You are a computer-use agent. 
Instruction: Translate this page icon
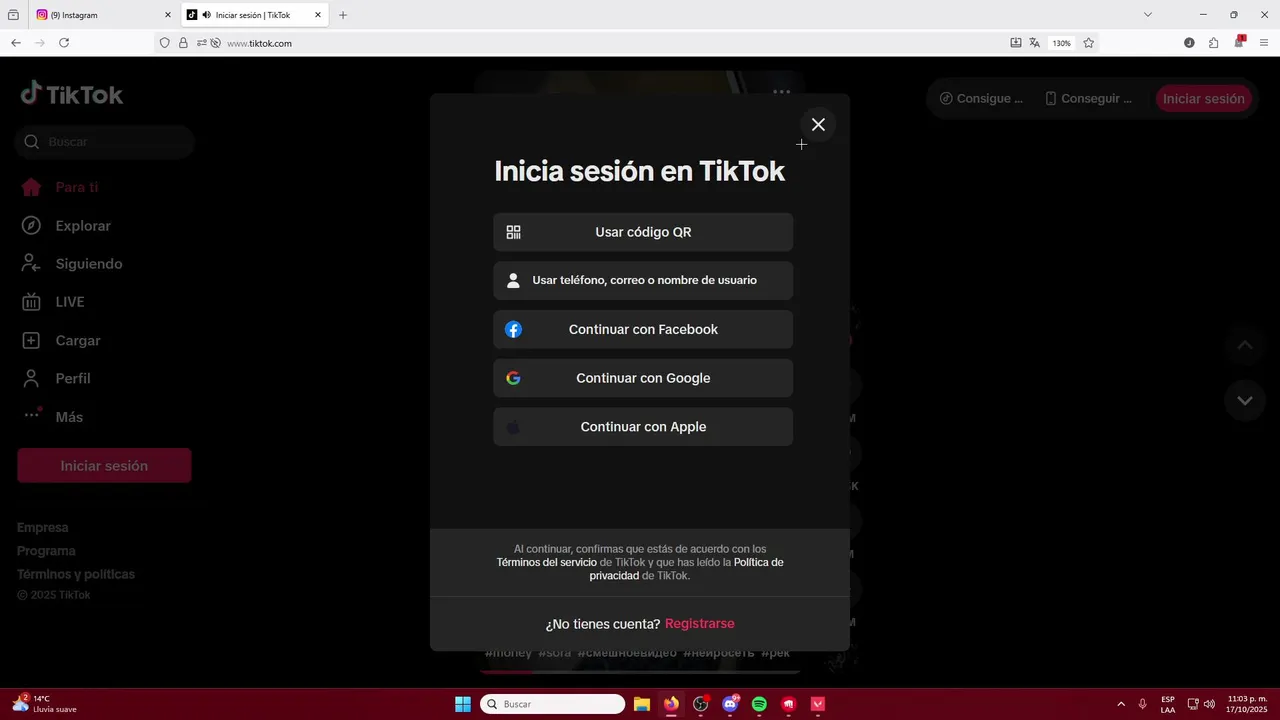click(x=1035, y=43)
